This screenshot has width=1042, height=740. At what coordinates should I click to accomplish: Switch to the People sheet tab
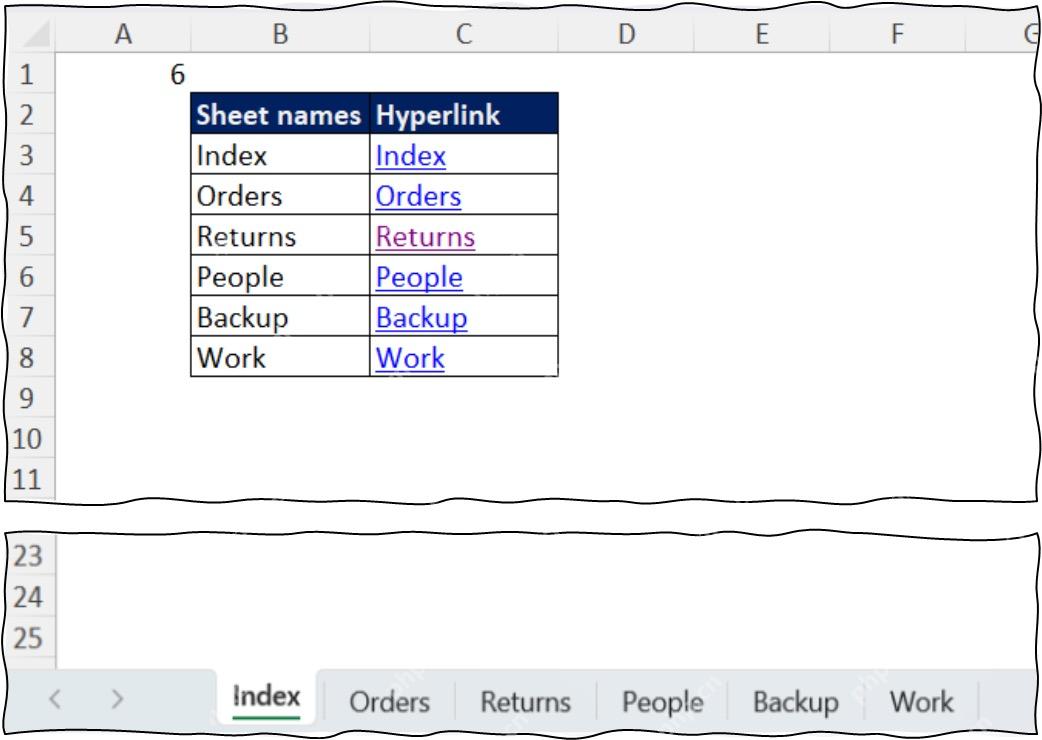click(x=663, y=701)
